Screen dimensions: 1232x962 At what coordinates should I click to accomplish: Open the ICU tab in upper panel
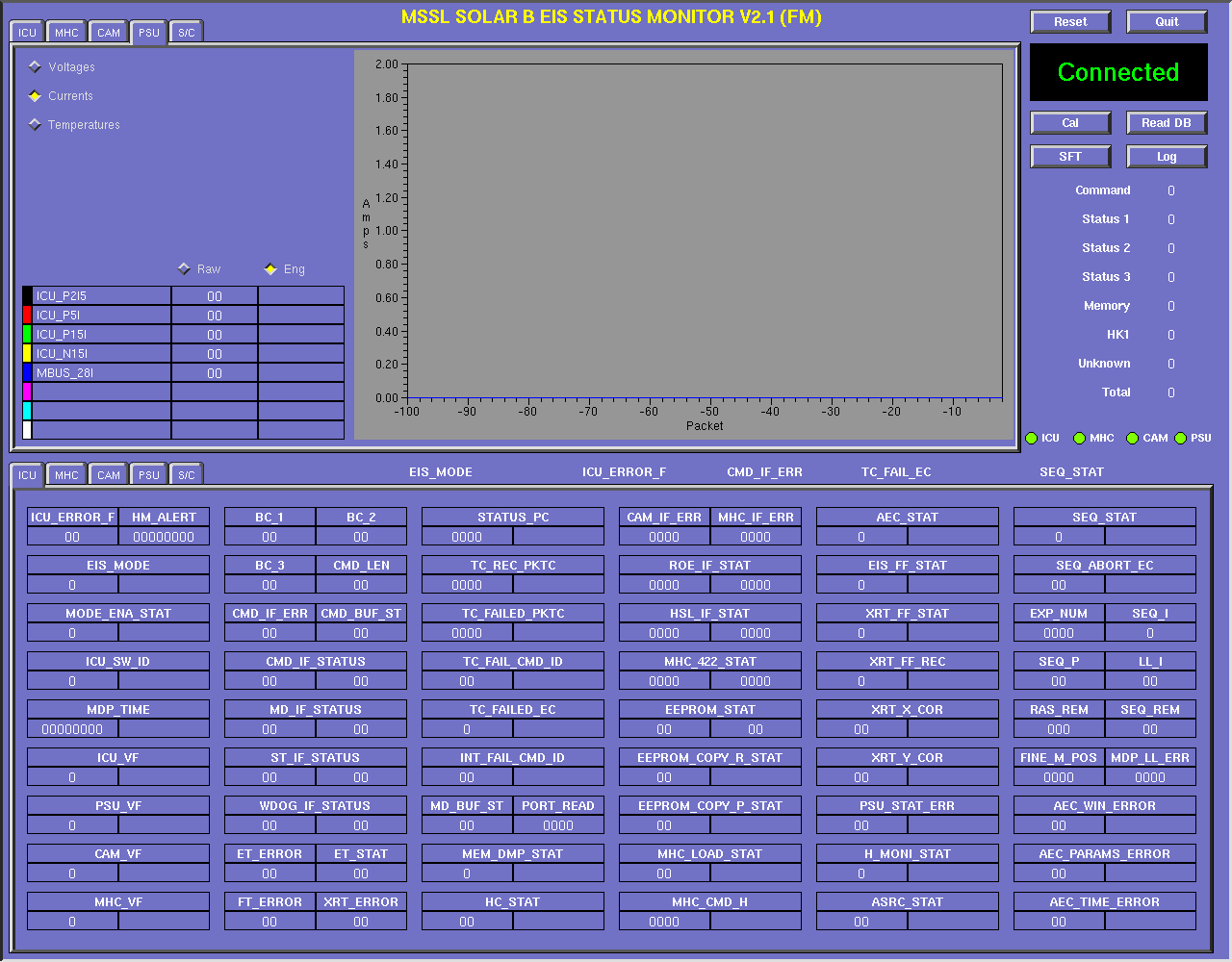coord(27,33)
